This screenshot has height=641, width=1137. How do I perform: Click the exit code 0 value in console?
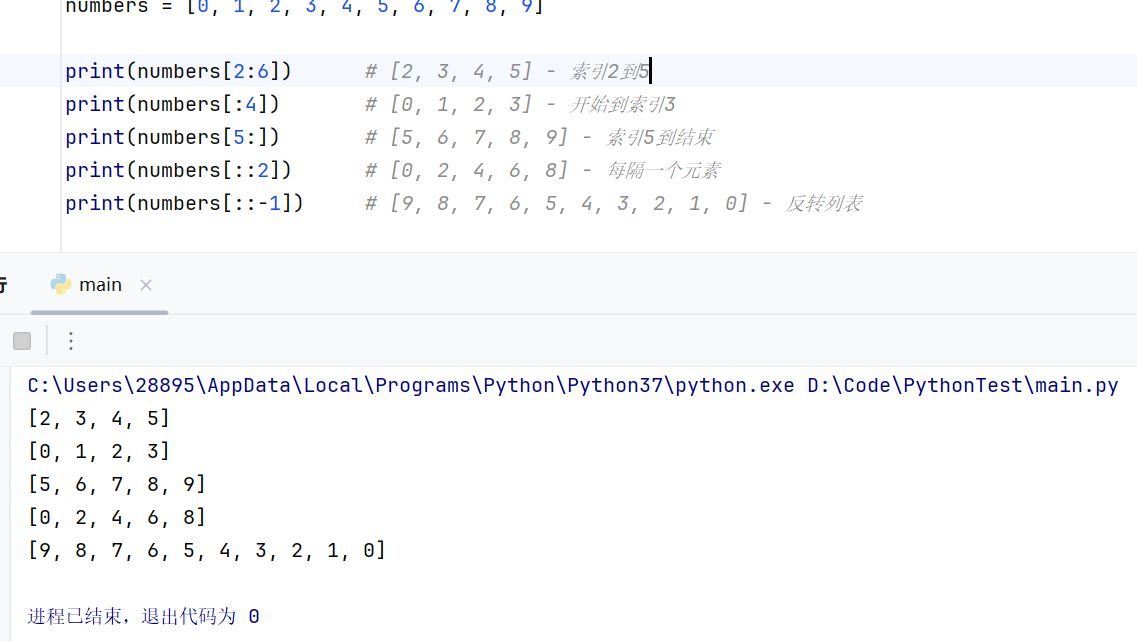coord(253,616)
